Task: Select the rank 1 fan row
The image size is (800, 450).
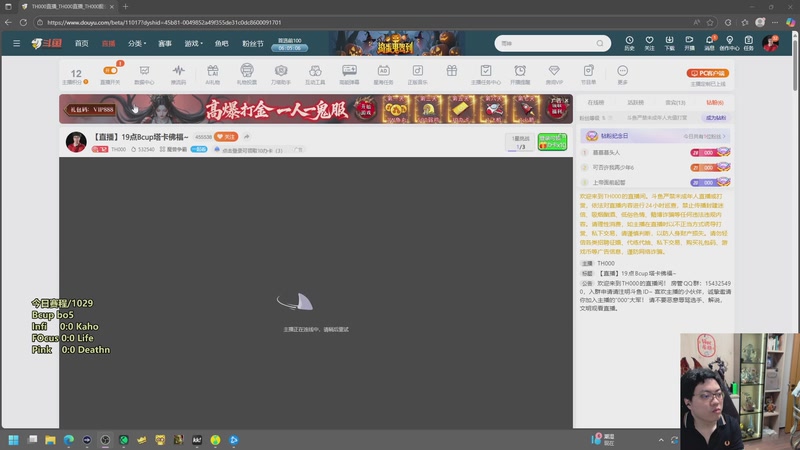Action: click(x=656, y=153)
